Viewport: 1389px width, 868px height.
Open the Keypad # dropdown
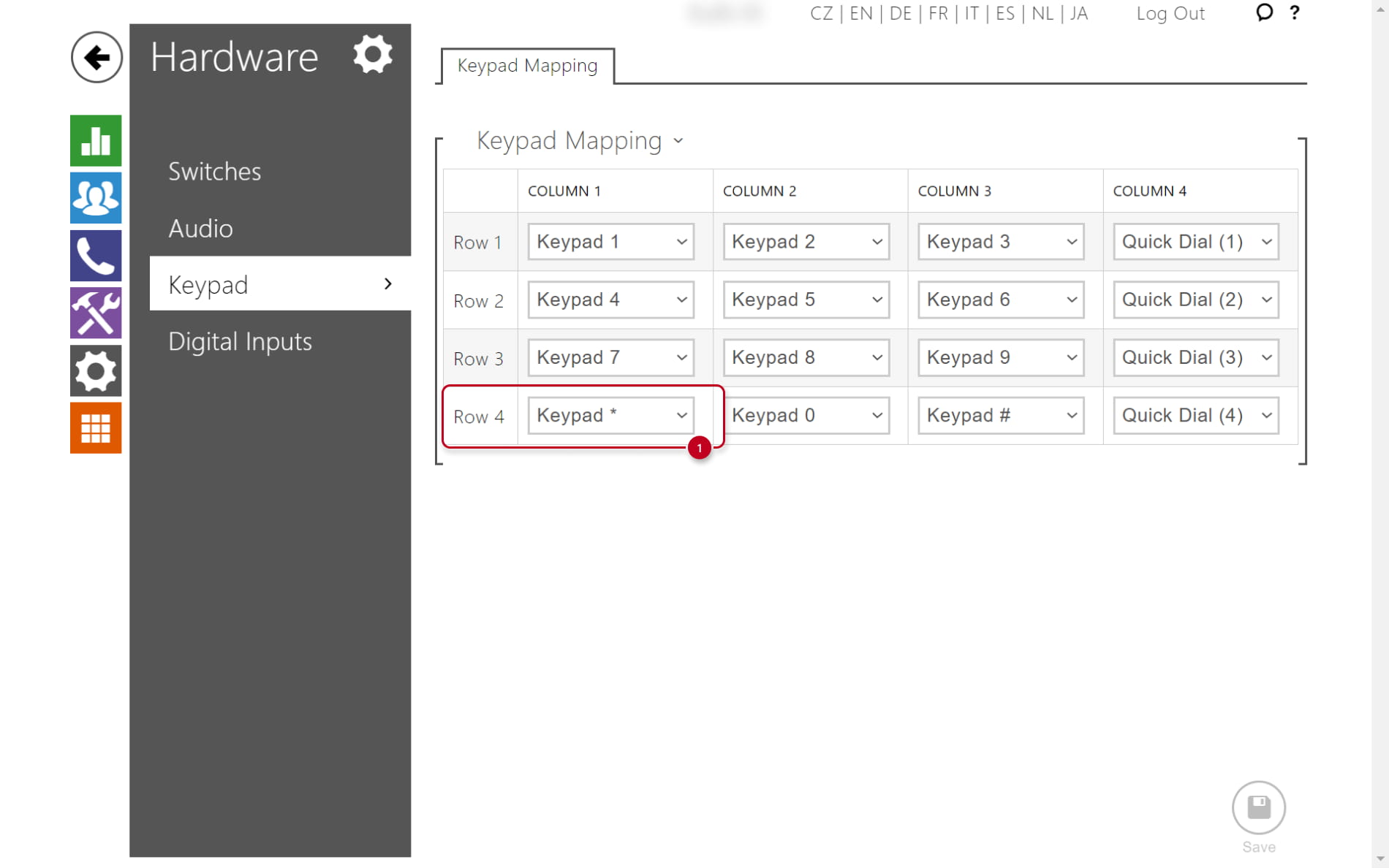(1002, 415)
